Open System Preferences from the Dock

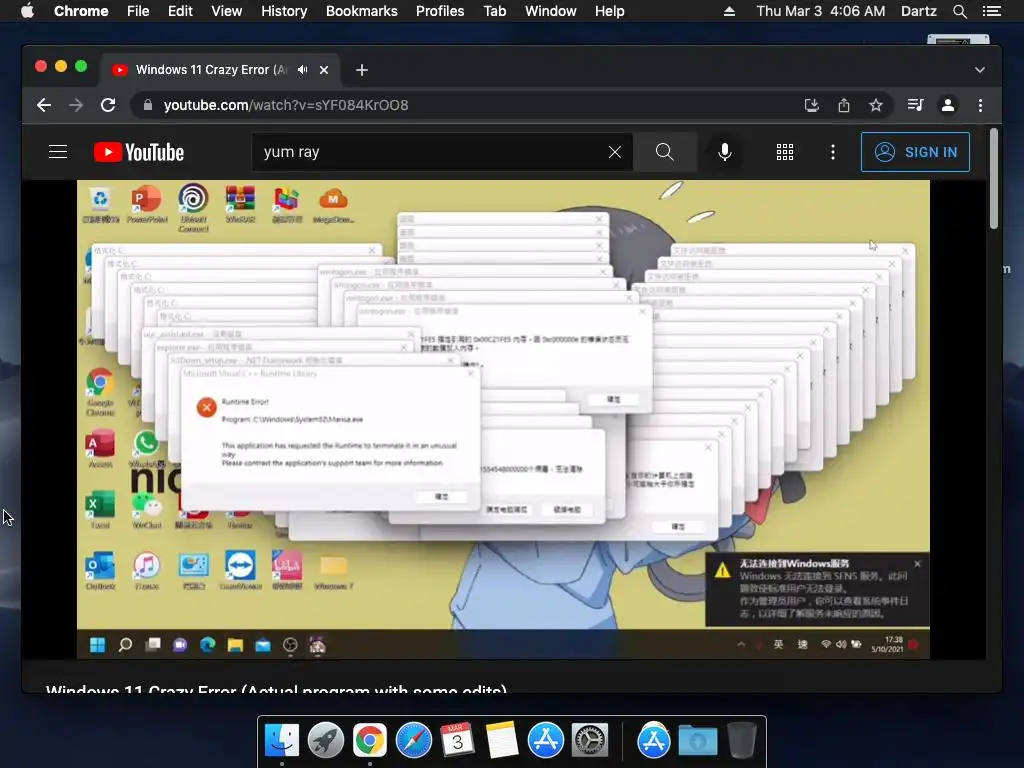tap(590, 741)
